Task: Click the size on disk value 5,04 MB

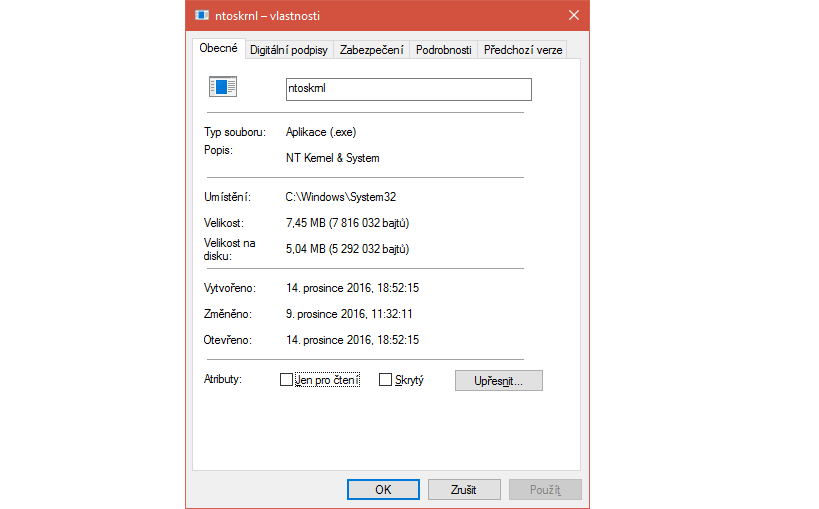Action: tap(347, 249)
